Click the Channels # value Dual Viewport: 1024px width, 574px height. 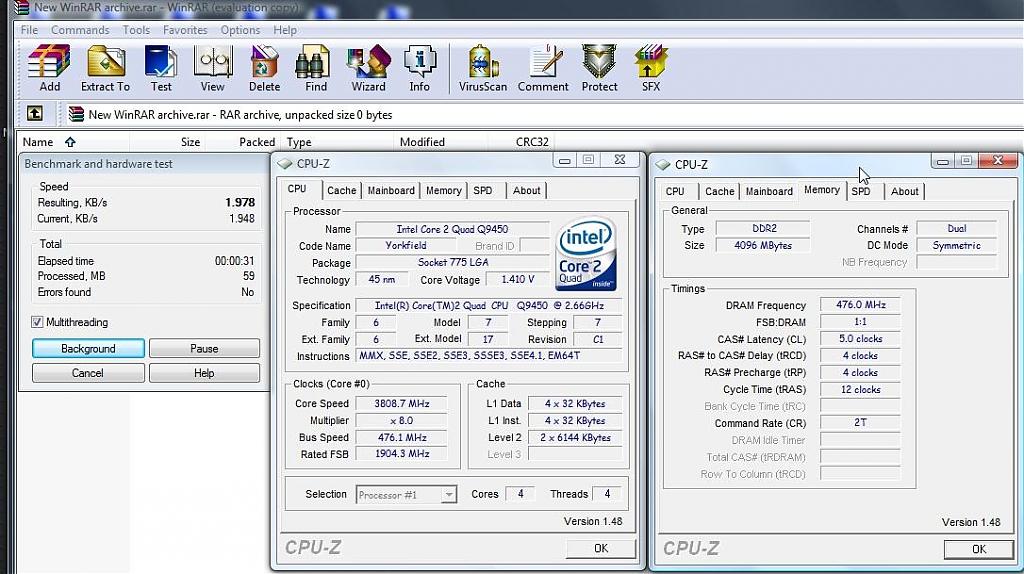coord(957,229)
